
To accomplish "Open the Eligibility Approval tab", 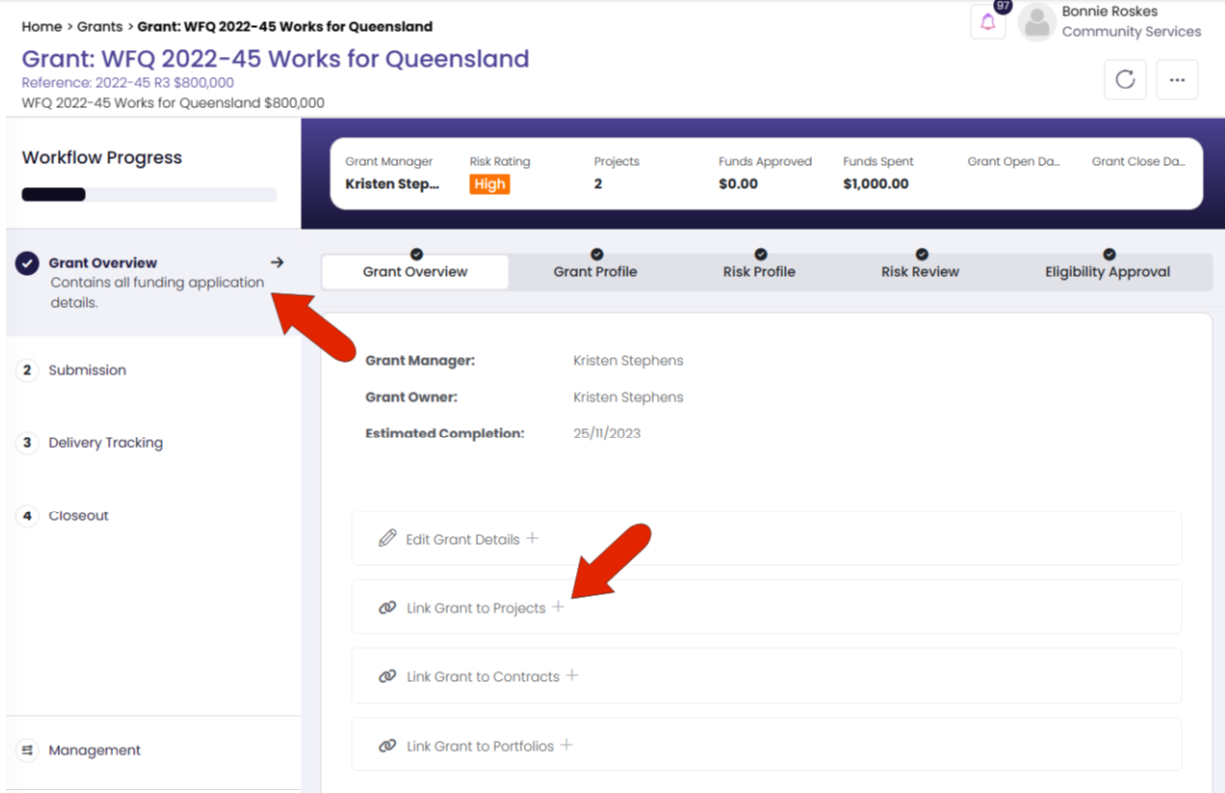I will tap(1107, 272).
